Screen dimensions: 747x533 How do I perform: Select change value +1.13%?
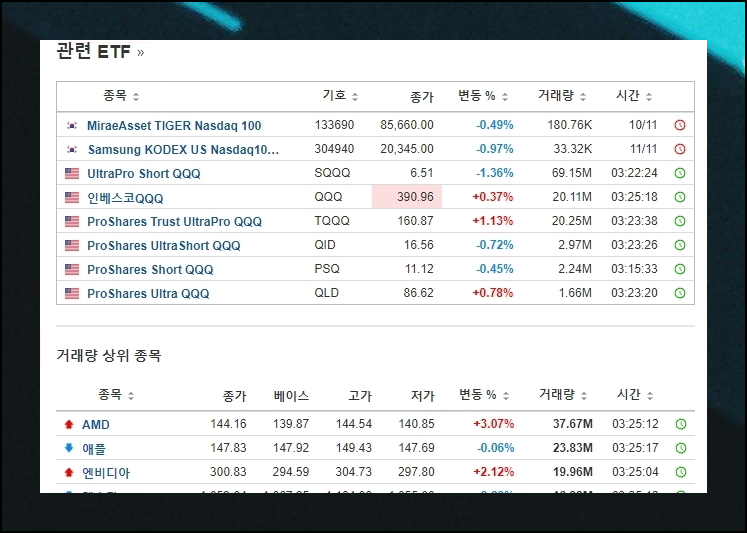(x=493, y=221)
